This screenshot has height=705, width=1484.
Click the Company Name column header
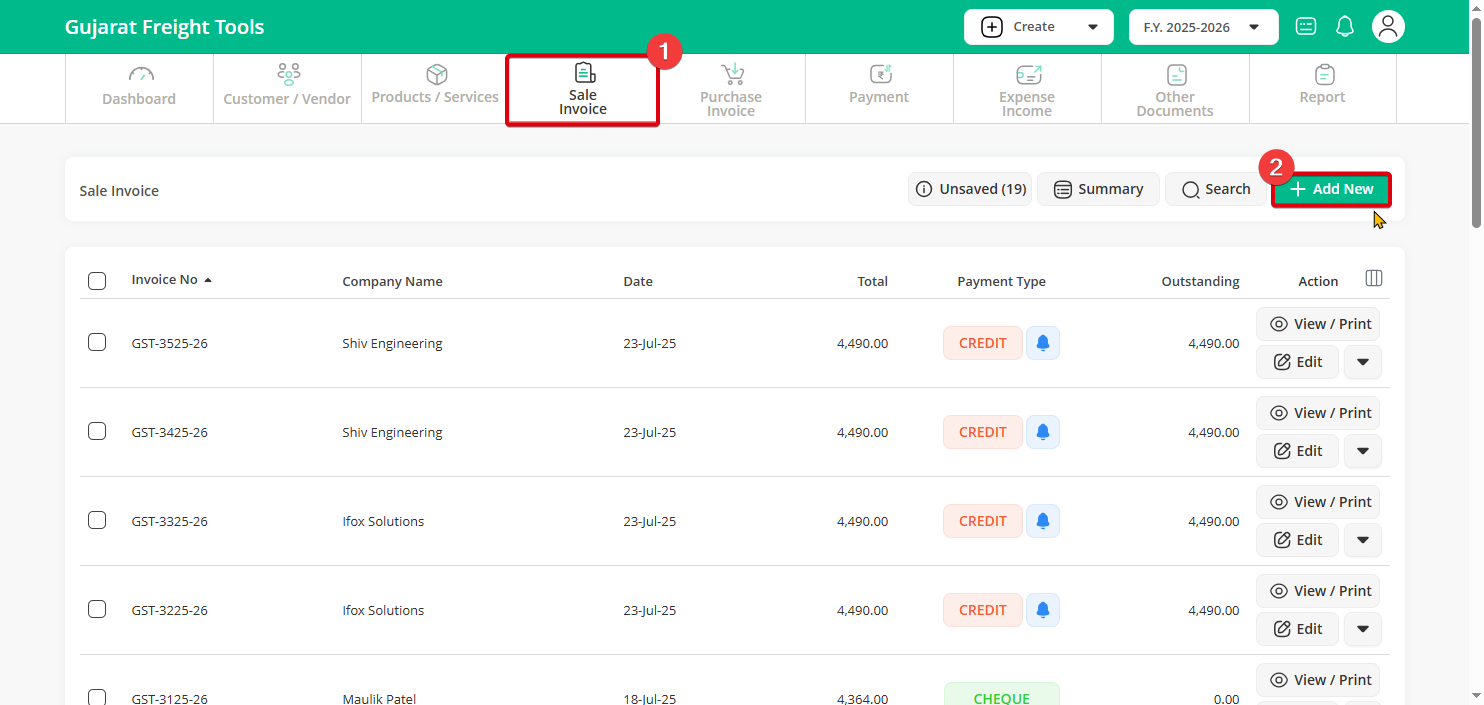392,281
